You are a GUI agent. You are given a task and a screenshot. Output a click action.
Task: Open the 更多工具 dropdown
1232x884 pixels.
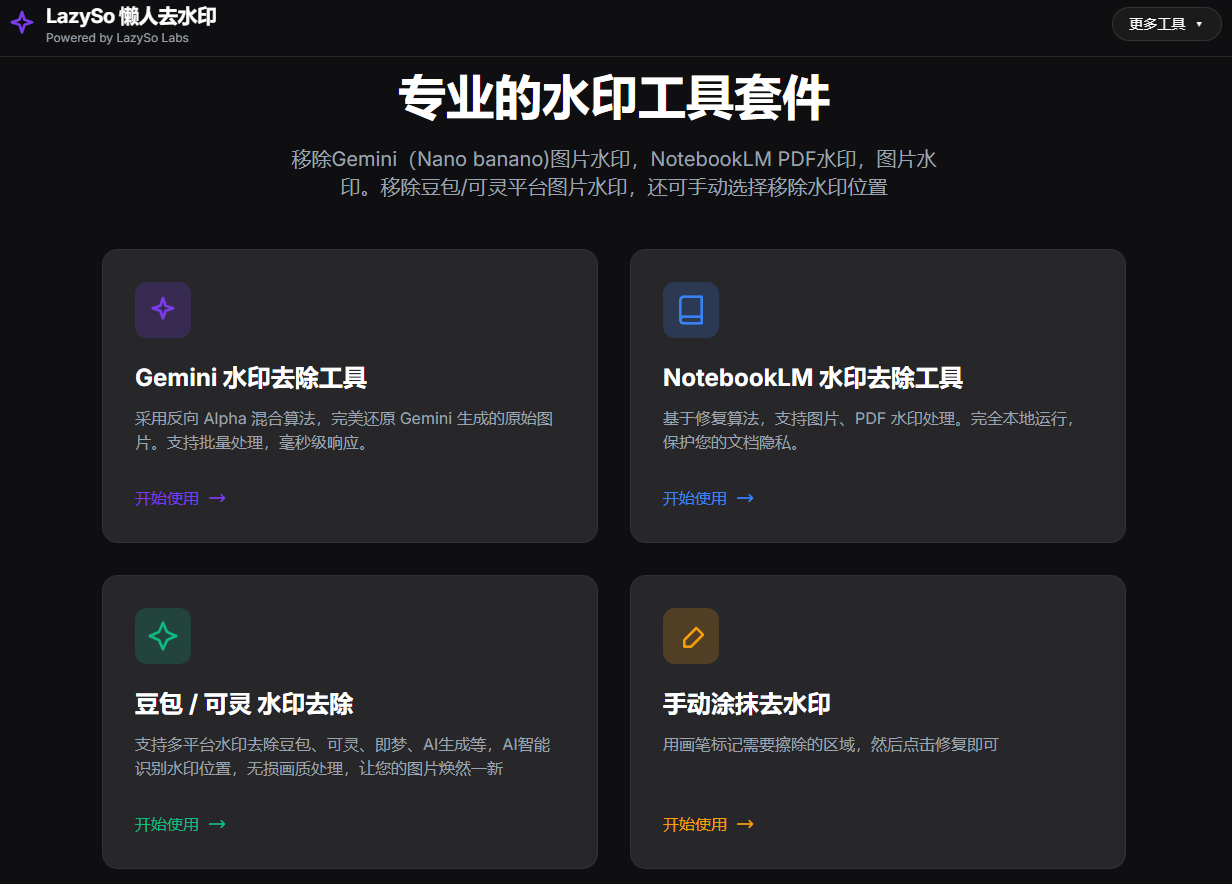pos(1166,23)
